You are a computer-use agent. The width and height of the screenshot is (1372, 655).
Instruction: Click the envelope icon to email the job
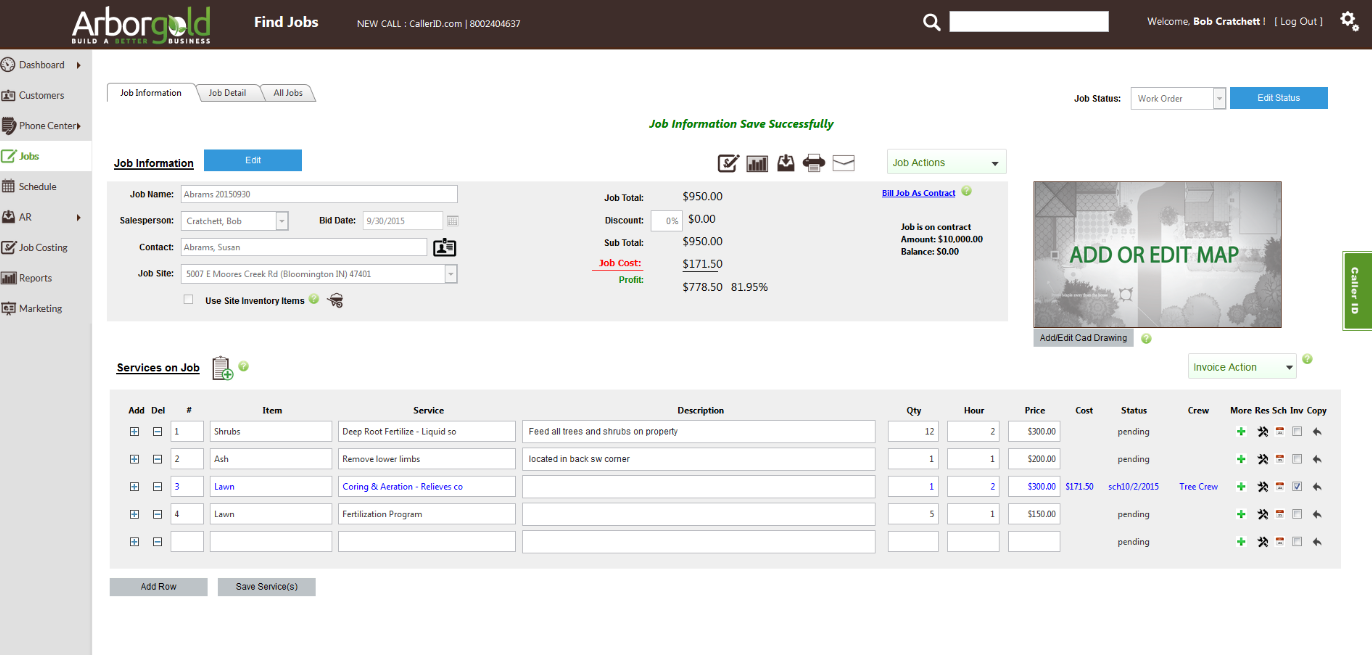[843, 162]
